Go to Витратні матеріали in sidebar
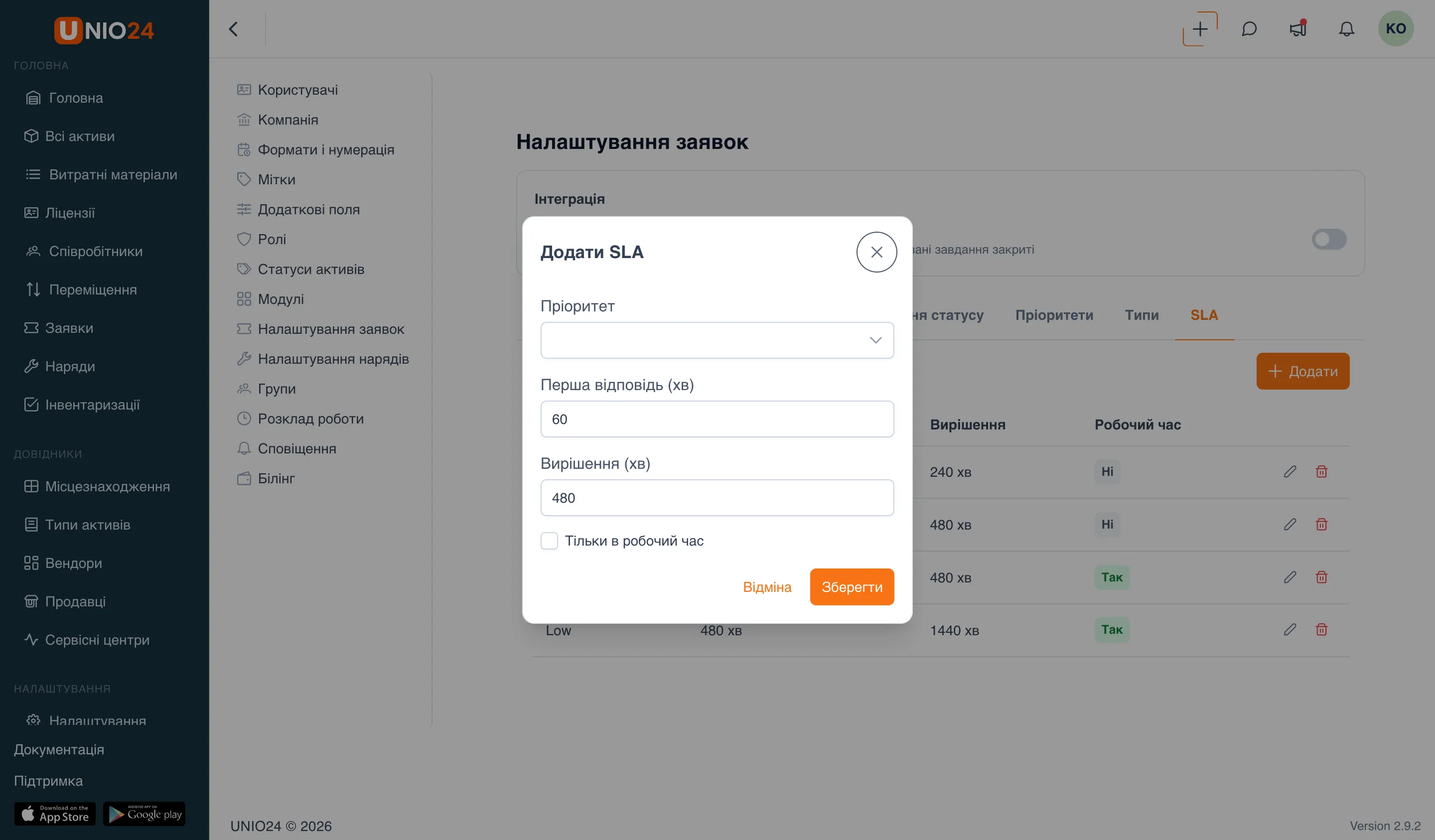 [101, 174]
